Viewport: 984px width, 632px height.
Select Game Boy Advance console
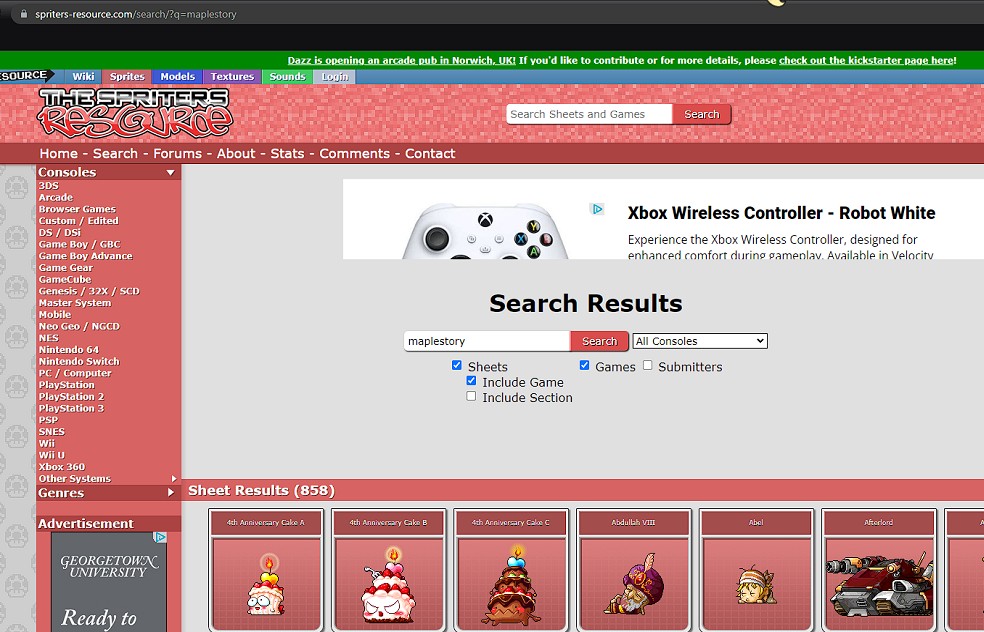click(x=85, y=256)
